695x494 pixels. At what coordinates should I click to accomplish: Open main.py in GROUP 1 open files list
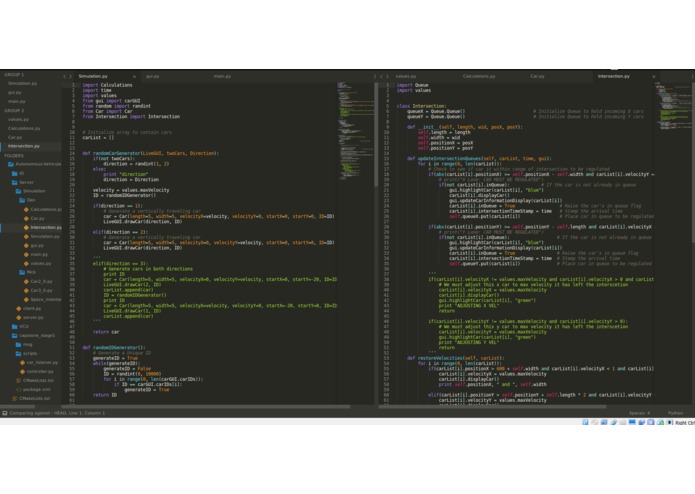point(16,101)
